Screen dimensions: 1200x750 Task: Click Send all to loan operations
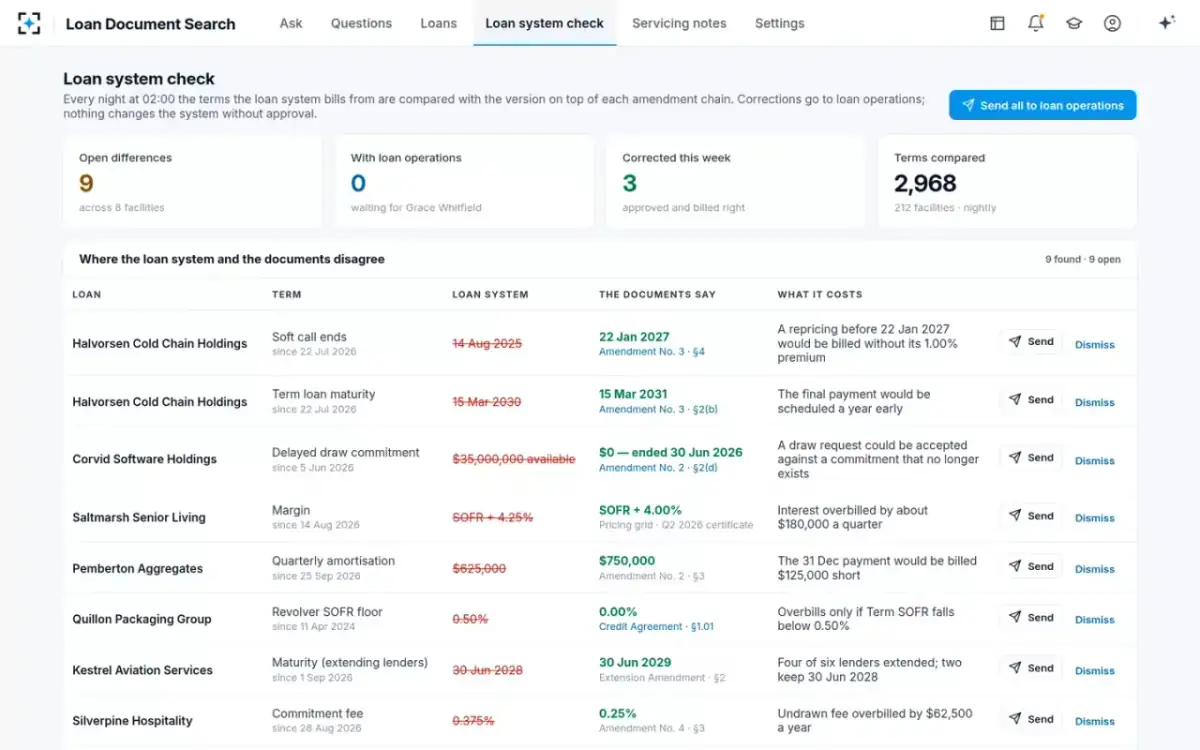[x=1042, y=105]
